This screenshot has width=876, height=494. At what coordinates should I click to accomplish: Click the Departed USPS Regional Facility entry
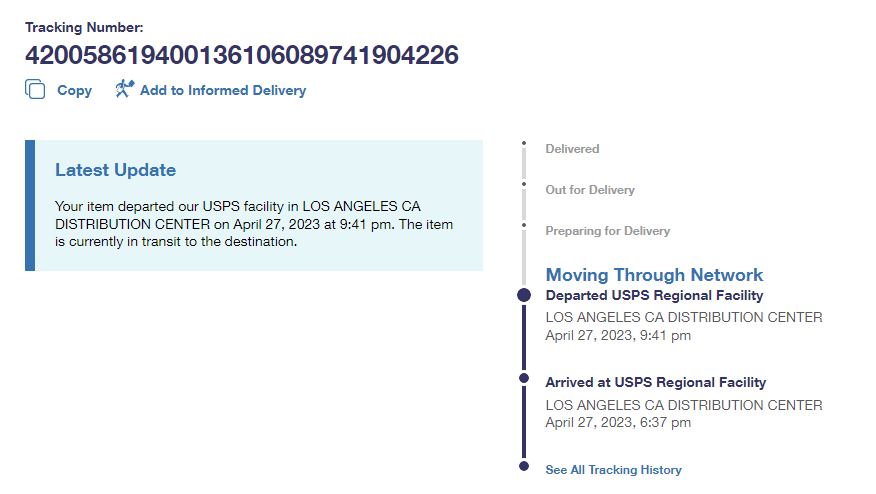(x=654, y=296)
